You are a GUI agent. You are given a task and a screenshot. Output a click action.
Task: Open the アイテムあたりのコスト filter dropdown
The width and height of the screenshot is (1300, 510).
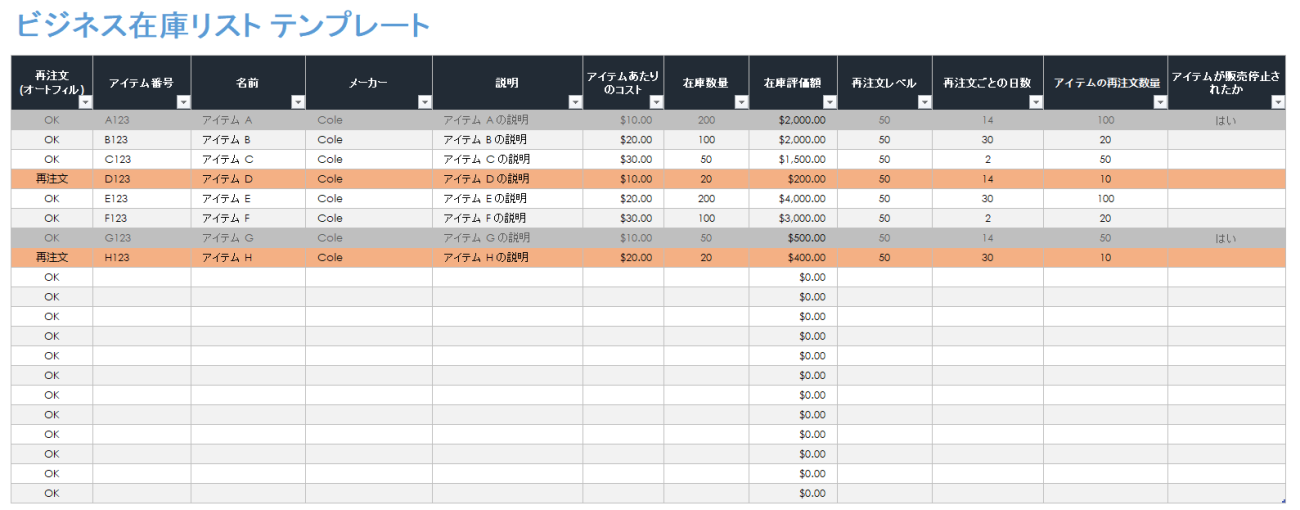click(656, 102)
